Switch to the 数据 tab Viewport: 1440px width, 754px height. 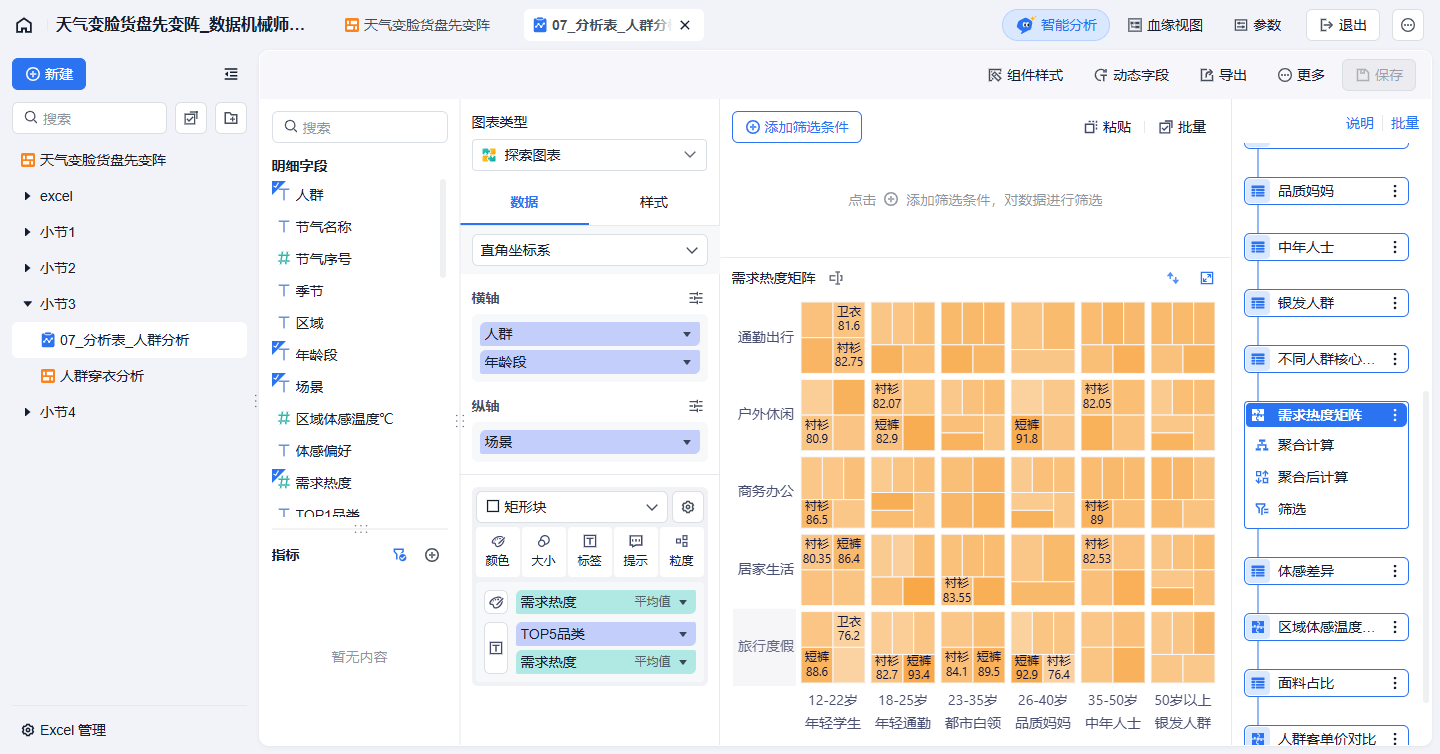tap(524, 202)
